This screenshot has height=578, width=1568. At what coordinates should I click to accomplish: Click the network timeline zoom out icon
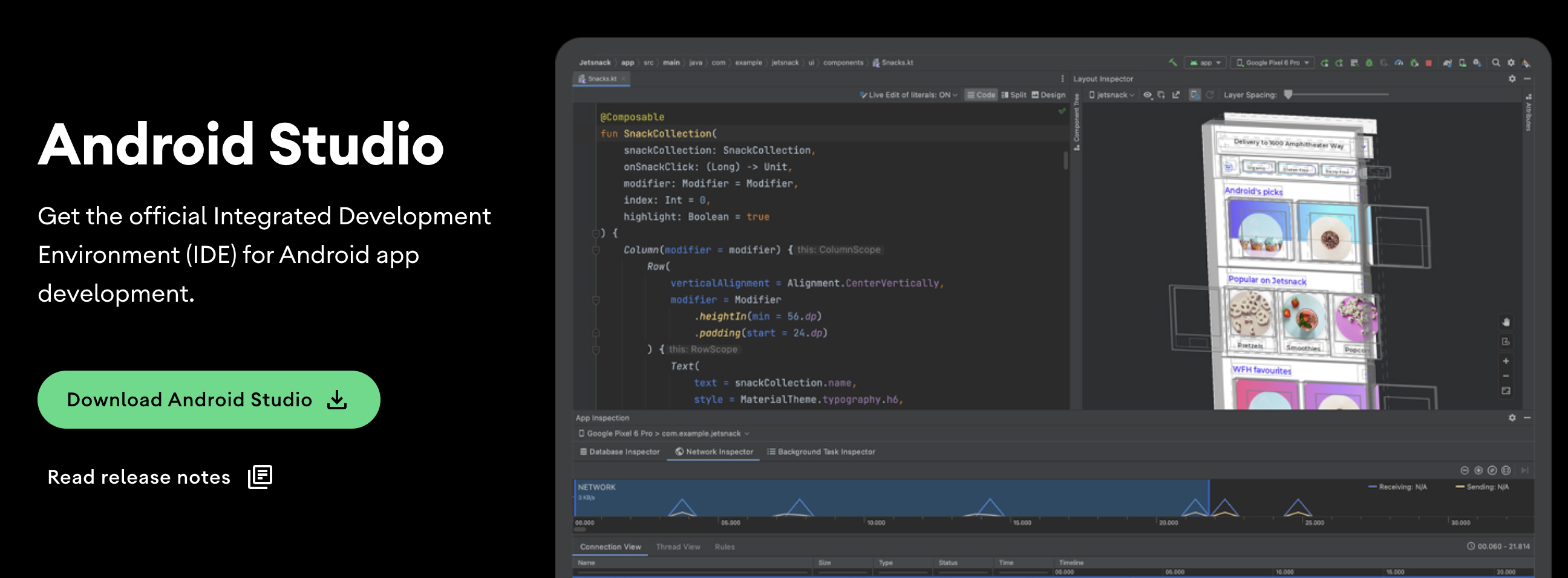click(1465, 470)
